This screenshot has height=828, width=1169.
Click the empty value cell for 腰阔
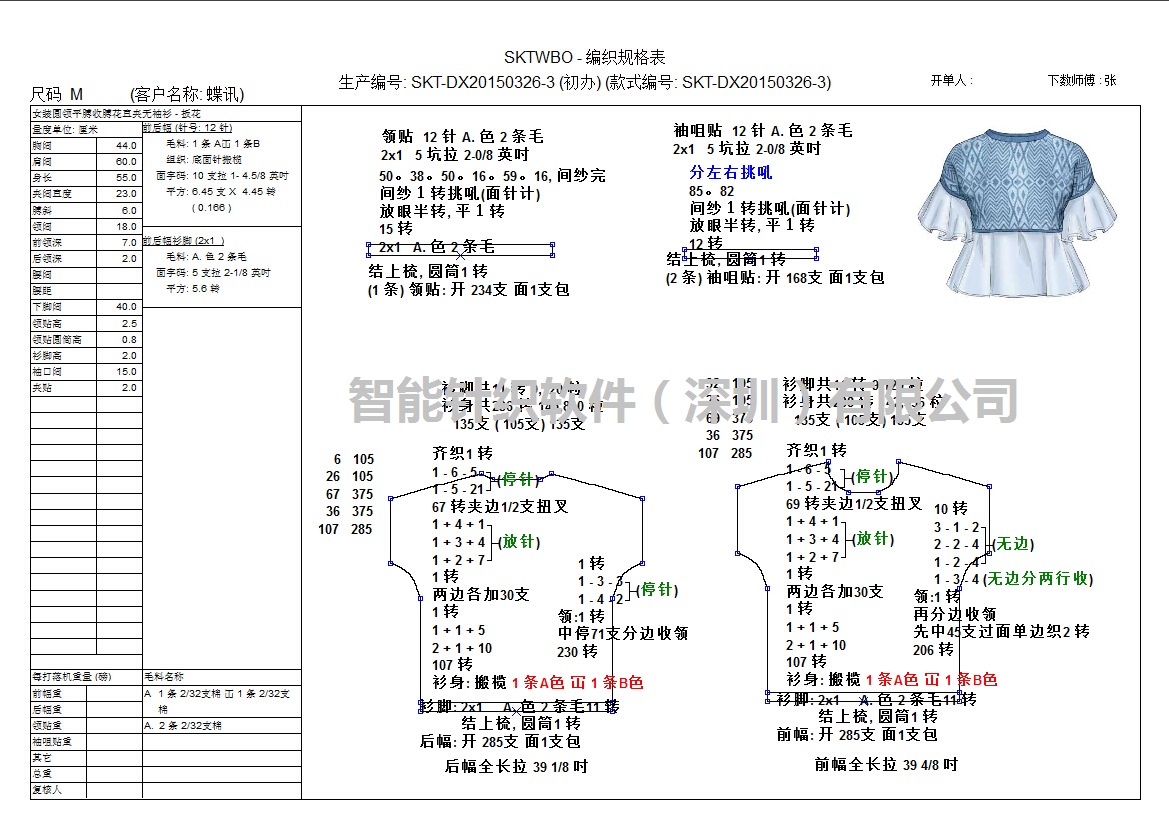tap(119, 275)
